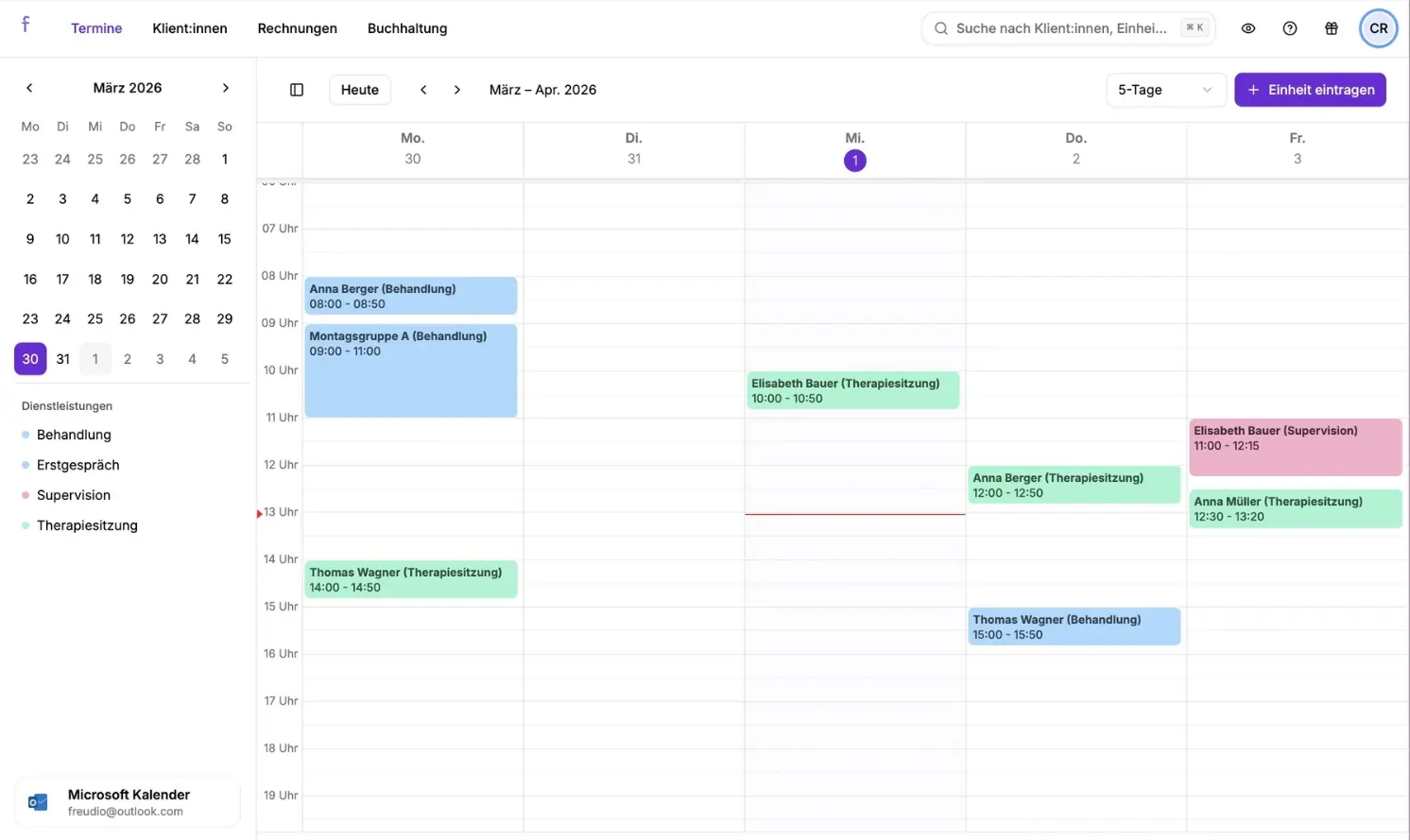Go to next week with right arrow
The height and width of the screenshot is (840, 1410).
tap(457, 90)
